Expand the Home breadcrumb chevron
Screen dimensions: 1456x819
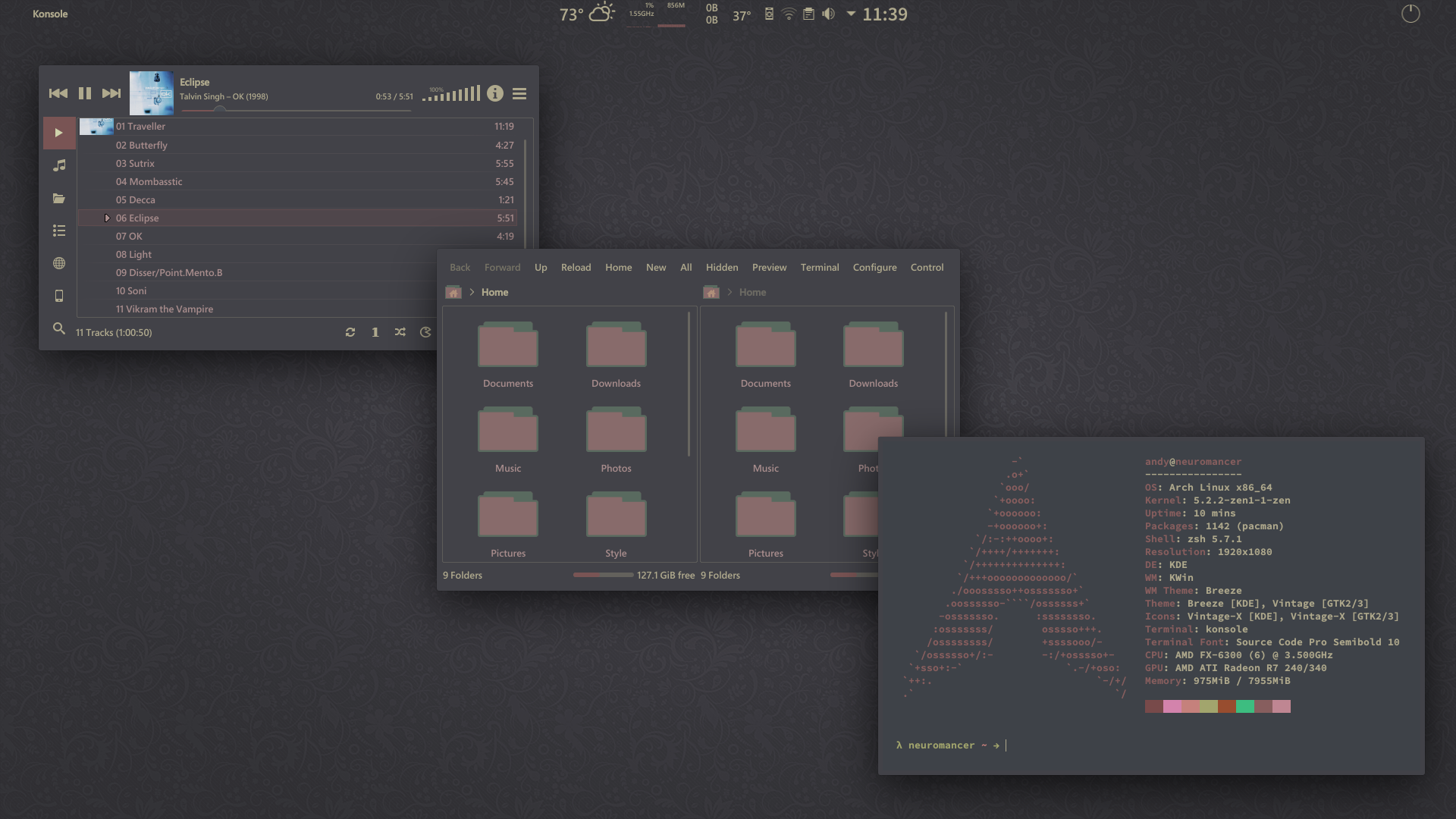pyautogui.click(x=472, y=292)
